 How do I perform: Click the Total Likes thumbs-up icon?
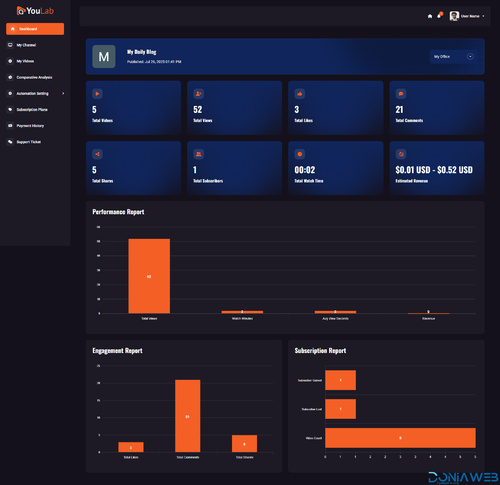click(300, 94)
